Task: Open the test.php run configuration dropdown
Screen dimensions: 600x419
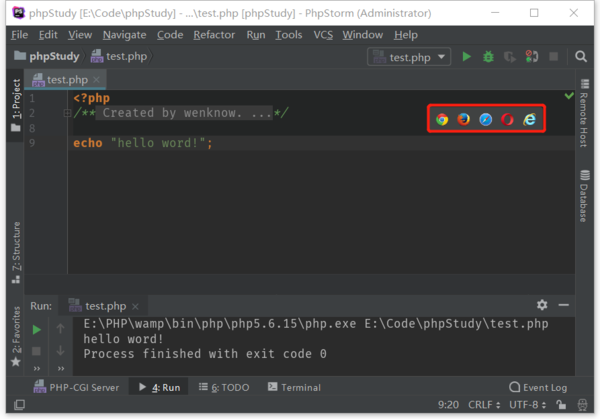Action: click(408, 57)
